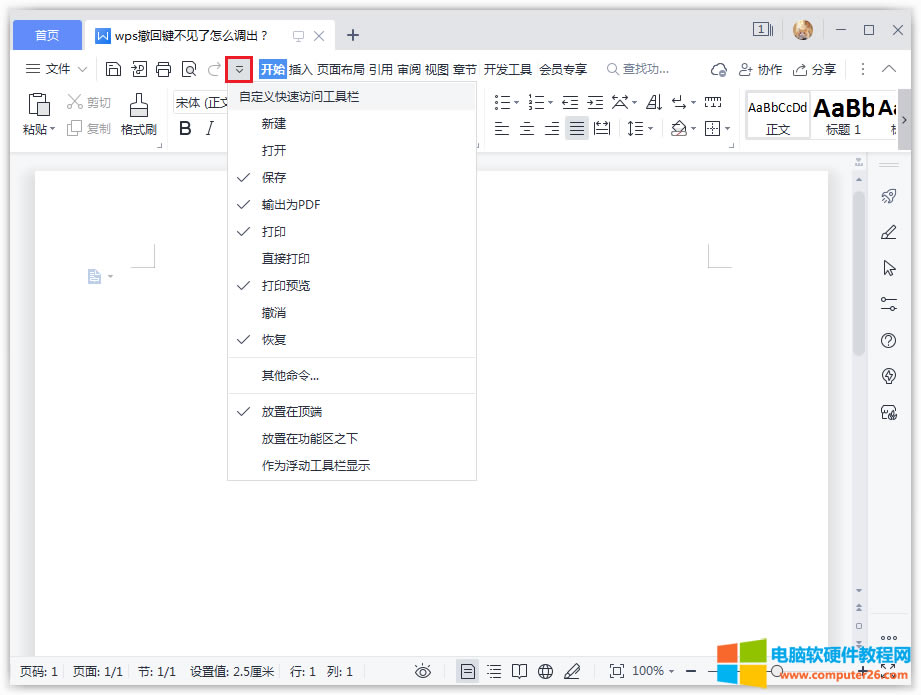The width and height of the screenshot is (921, 695).
Task: Collapse the quick access toolbar dropdown arrow
Action: coord(239,69)
